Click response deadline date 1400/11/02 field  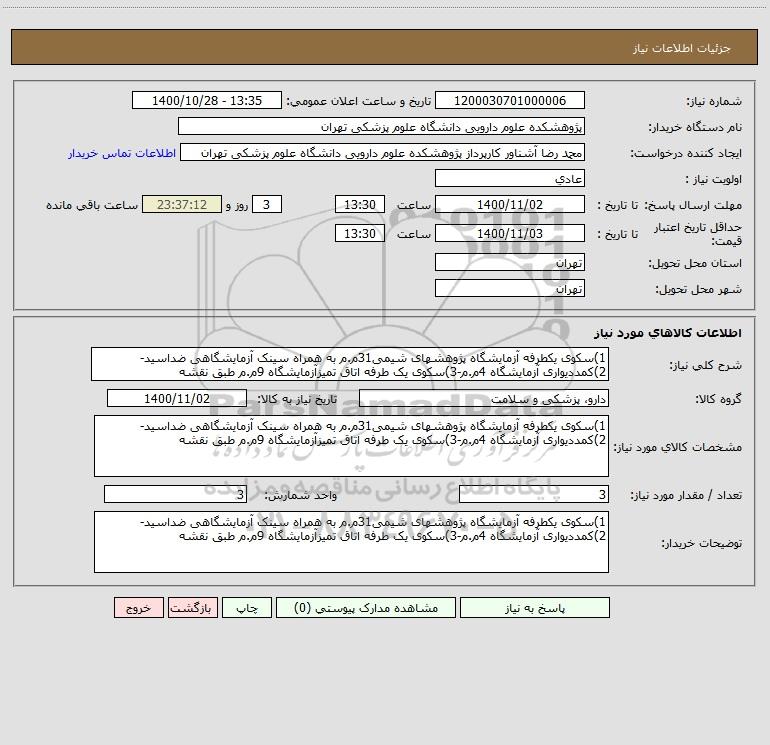tap(510, 204)
